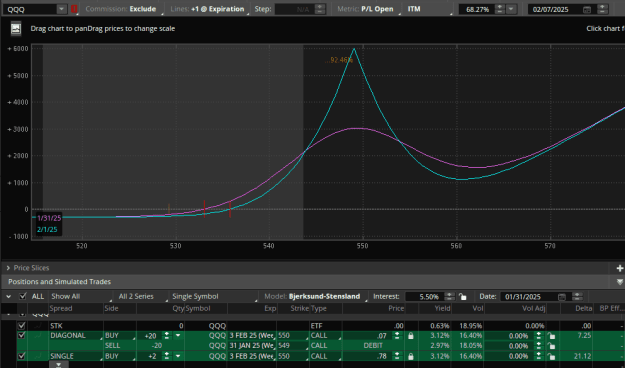Open the dropdown arrow next to +20 quantity

tap(178, 336)
